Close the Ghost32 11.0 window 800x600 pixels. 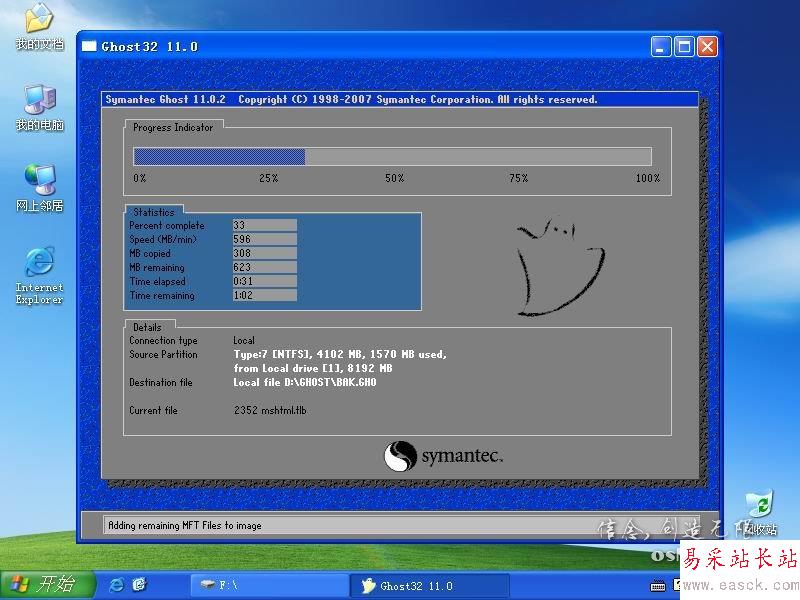click(x=707, y=47)
